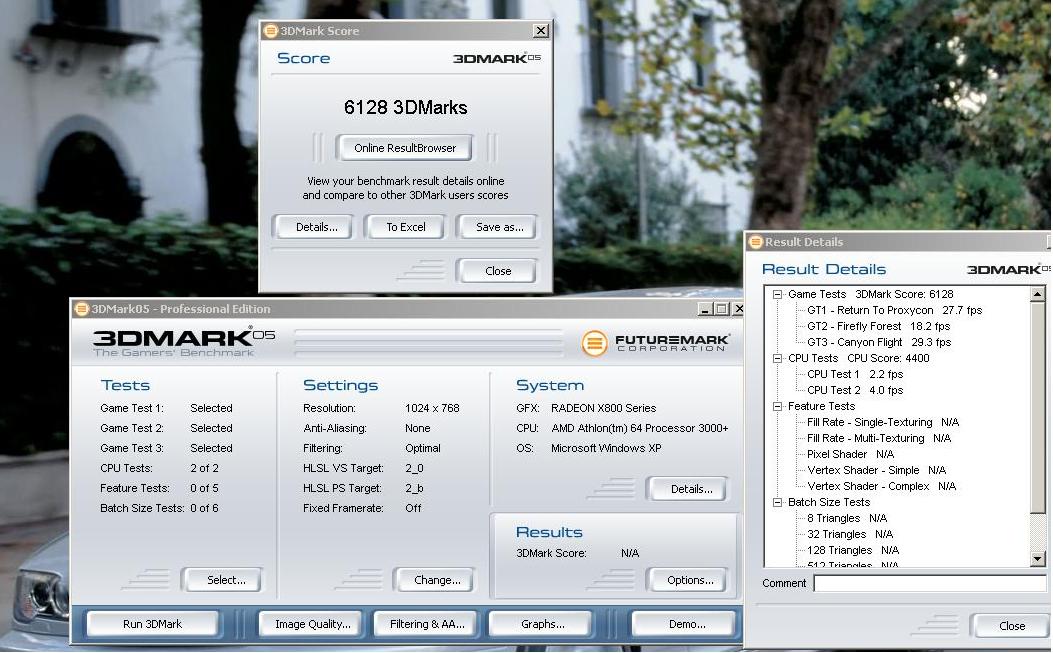Click the AMD Athlon(tm) 64 Processor 3000+ text
The image size is (1053, 653).
click(x=639, y=428)
